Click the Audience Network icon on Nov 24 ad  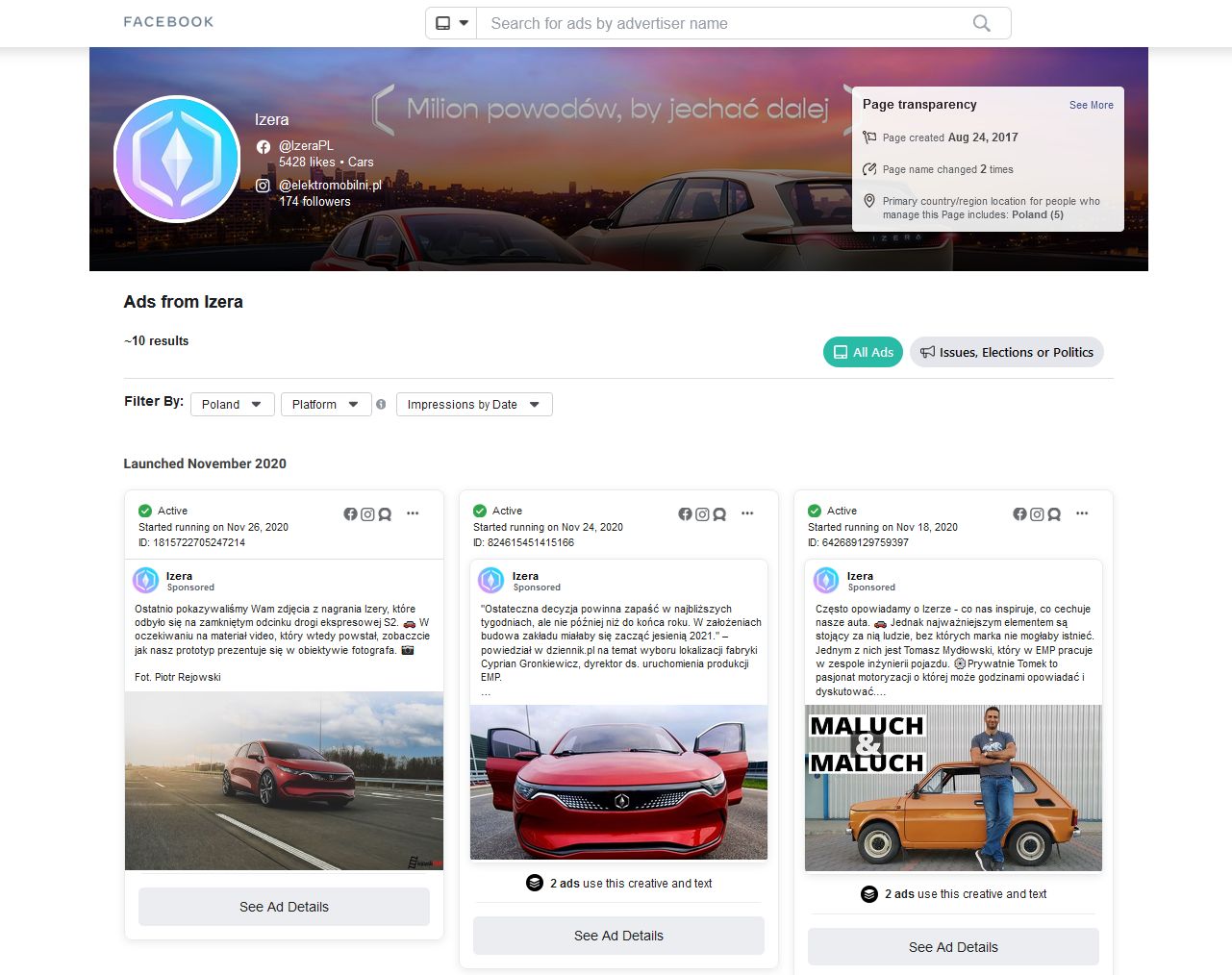coord(719,514)
